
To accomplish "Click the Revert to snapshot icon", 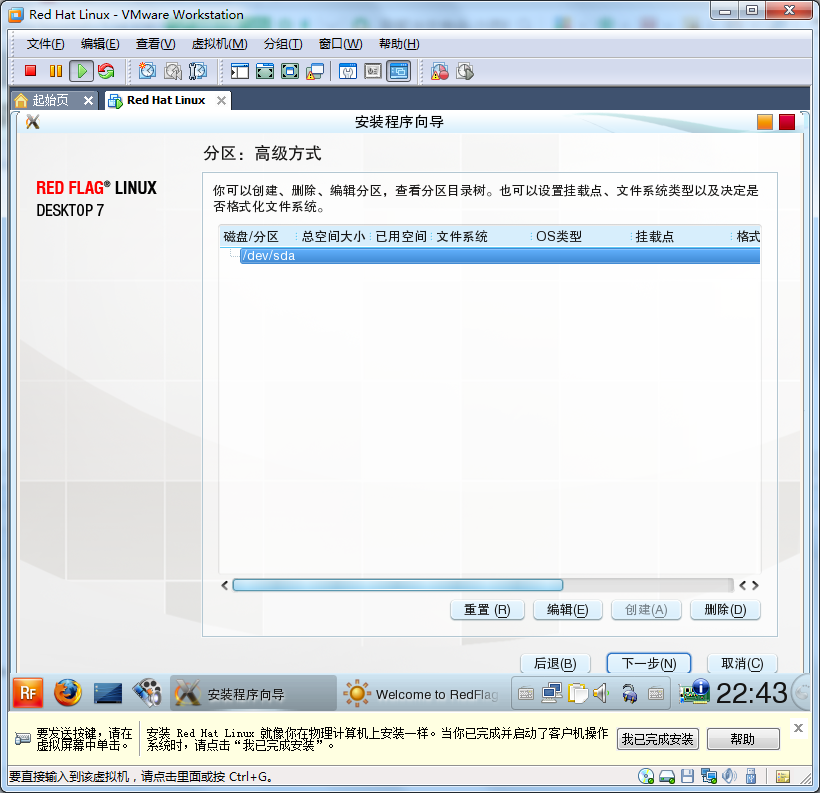I will pyautogui.click(x=173, y=71).
